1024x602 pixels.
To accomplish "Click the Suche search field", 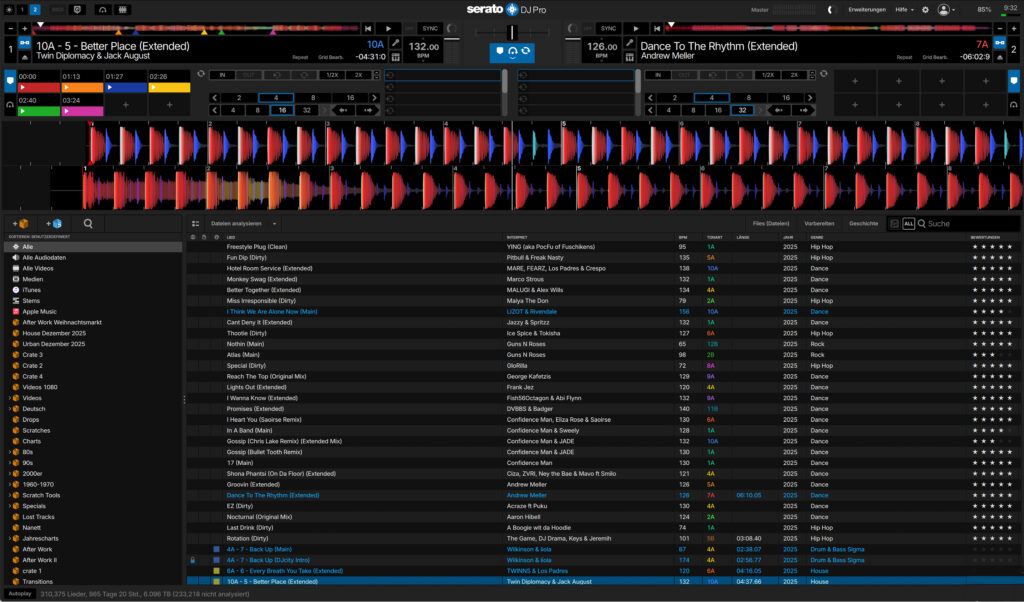I will [x=965, y=224].
